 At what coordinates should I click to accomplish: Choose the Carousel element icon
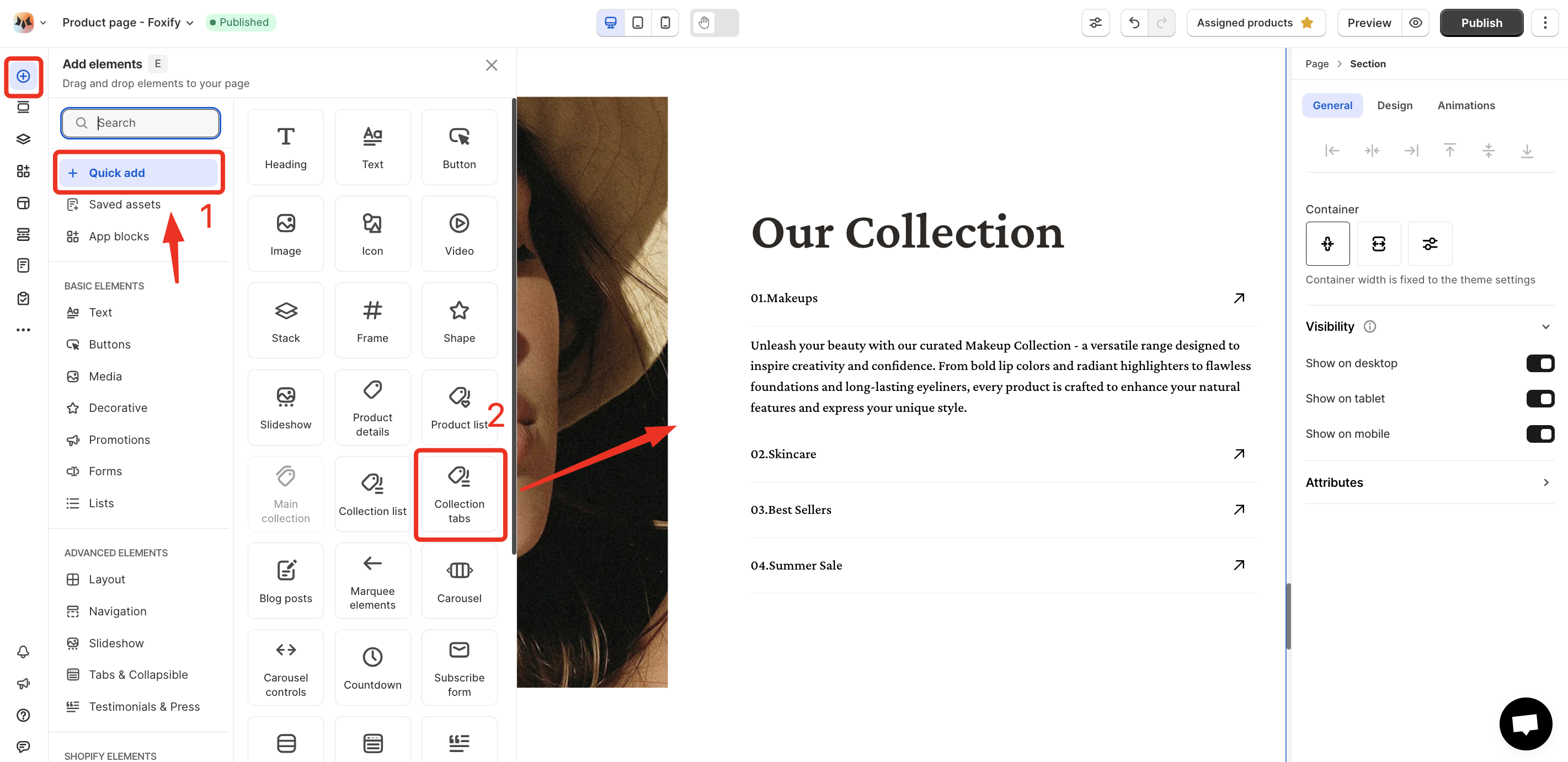[x=459, y=570]
